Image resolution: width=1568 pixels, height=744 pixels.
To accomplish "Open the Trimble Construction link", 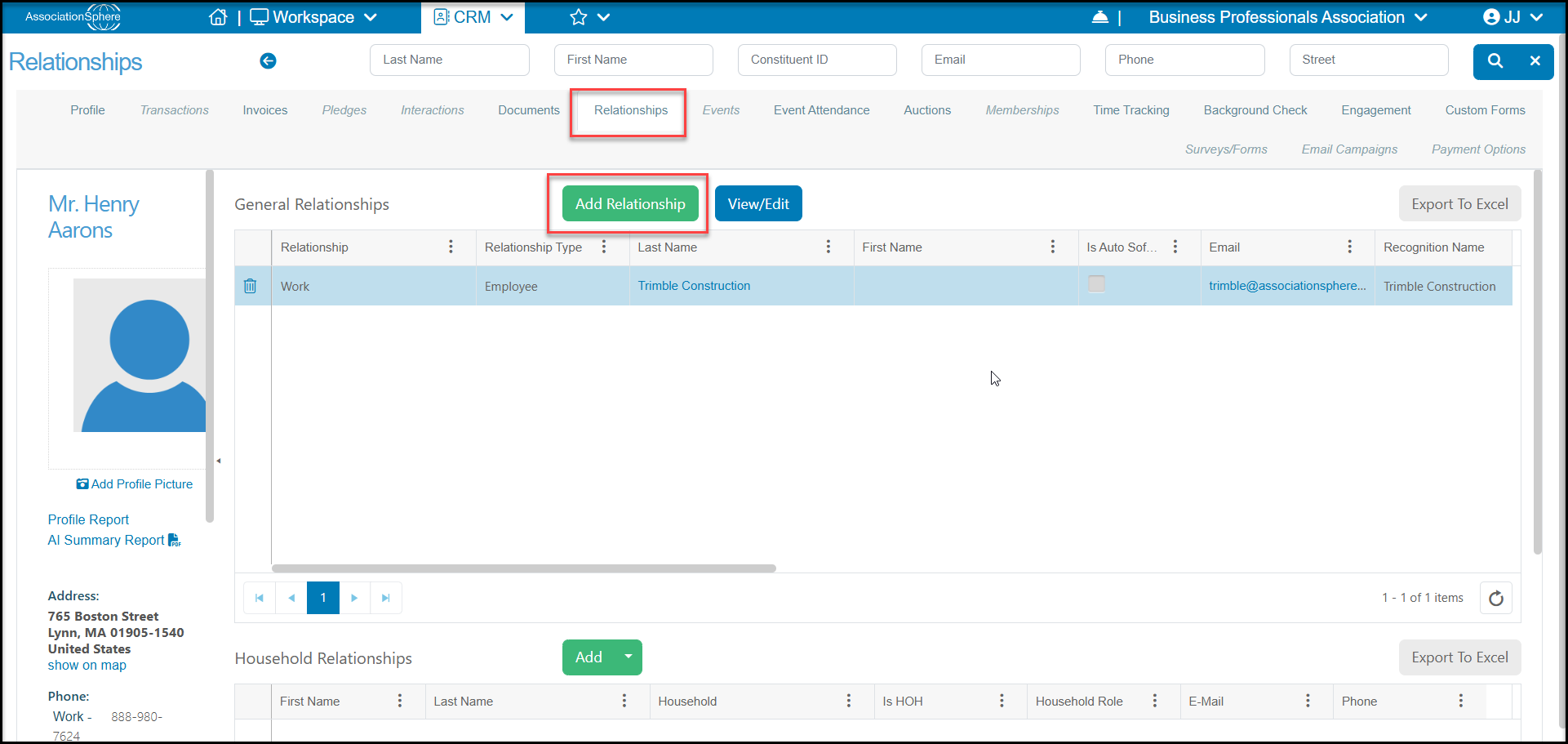I will point(694,286).
